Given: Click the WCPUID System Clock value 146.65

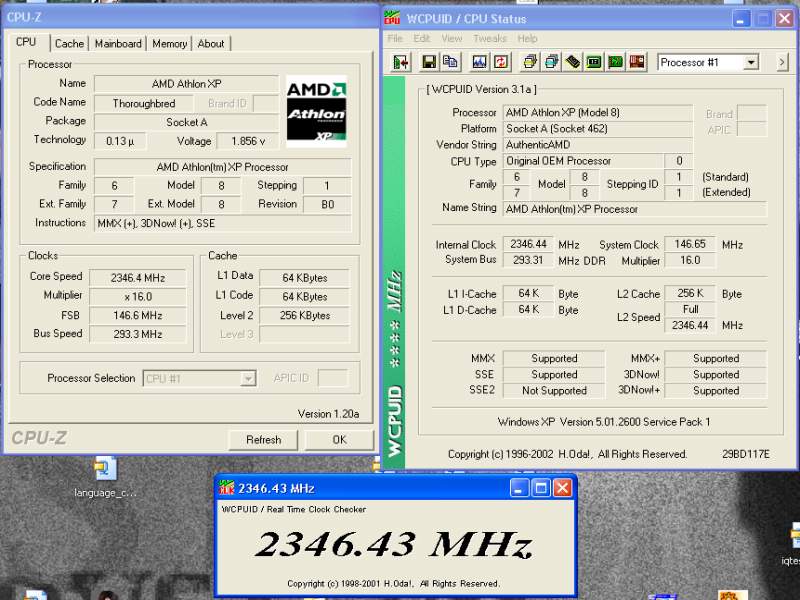Looking at the screenshot, I should point(690,244).
